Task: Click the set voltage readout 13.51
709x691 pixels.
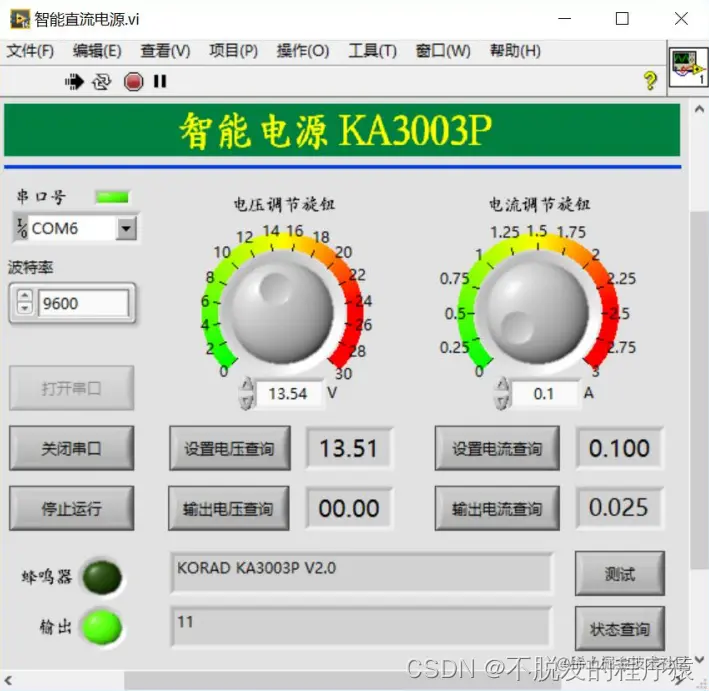Action: (x=349, y=448)
